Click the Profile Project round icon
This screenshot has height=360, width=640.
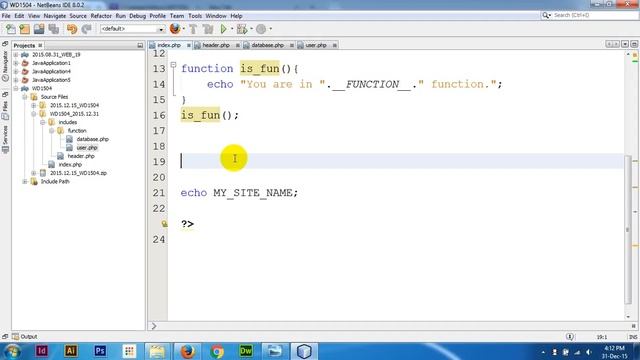click(x=261, y=29)
